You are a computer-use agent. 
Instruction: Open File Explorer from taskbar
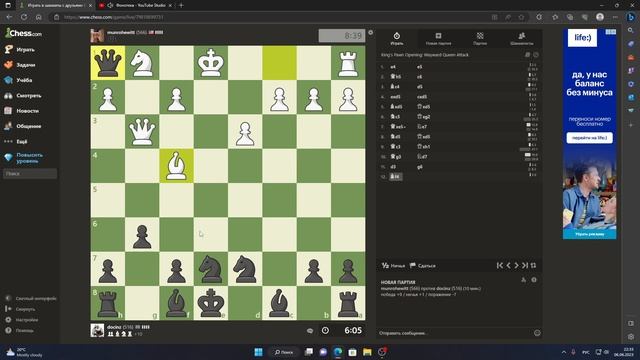point(367,352)
